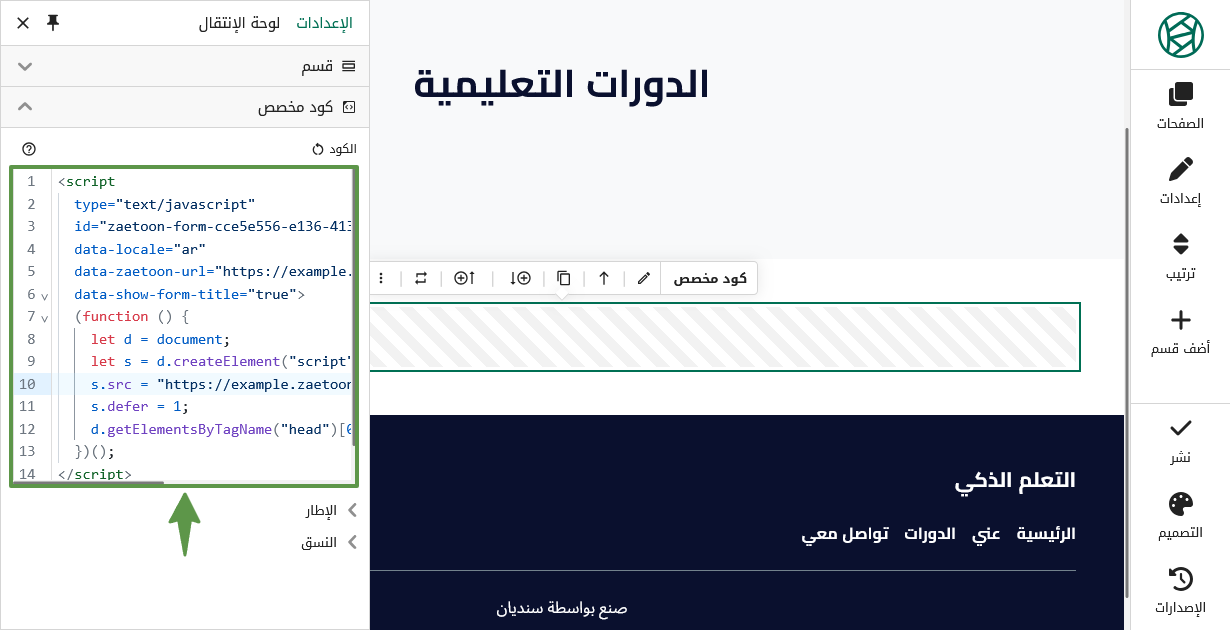Pin the settings panel
This screenshot has height=630, width=1230.
(53, 22)
